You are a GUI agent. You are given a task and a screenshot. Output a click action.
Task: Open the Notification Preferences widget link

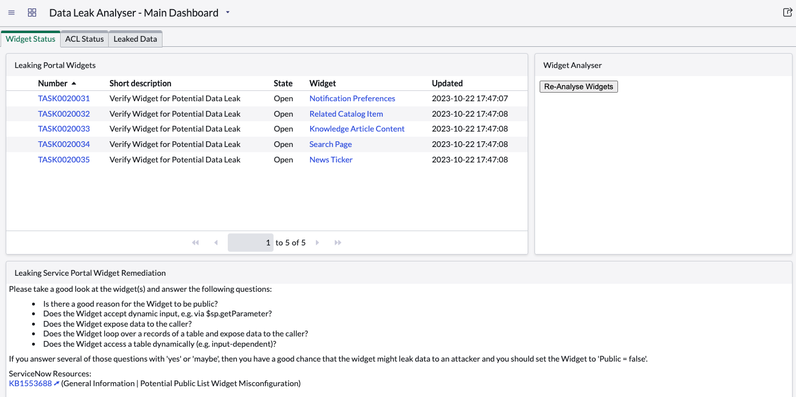coord(352,98)
